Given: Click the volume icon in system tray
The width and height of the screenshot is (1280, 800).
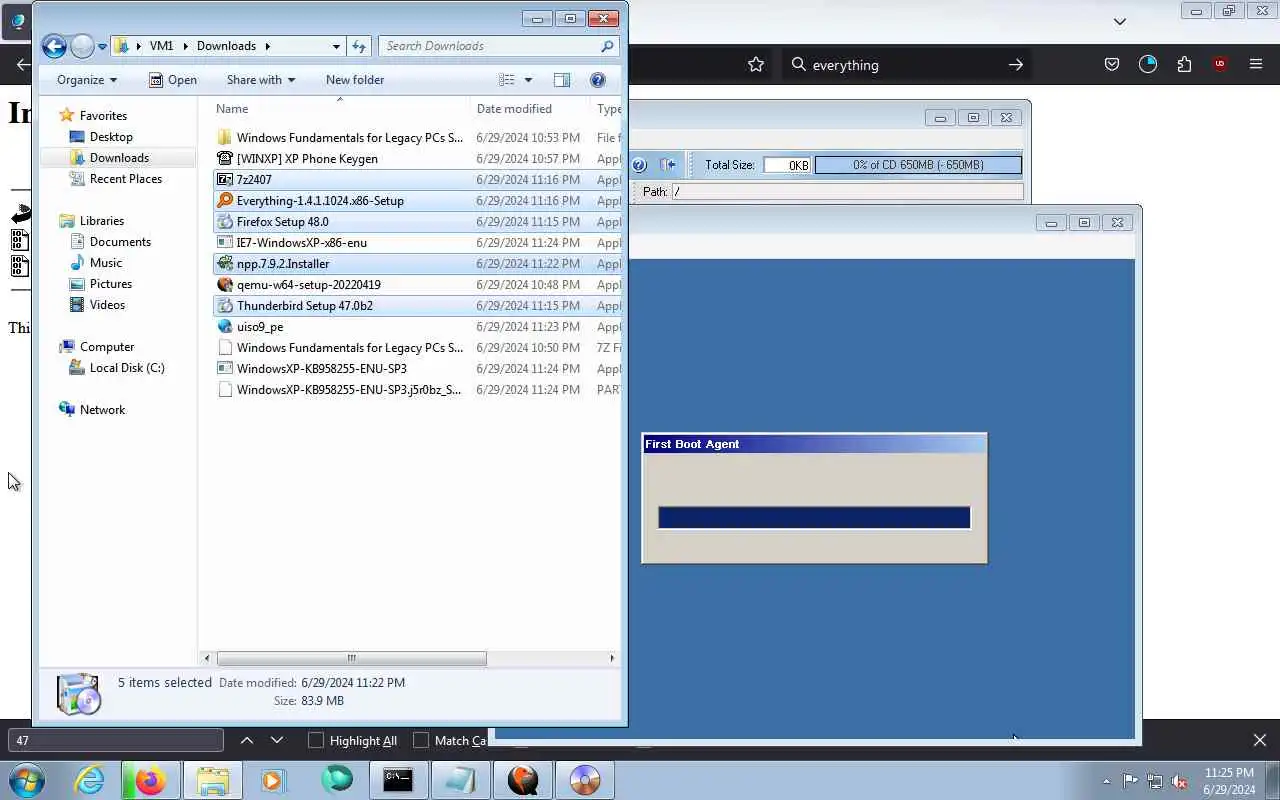Looking at the screenshot, I should (1180, 781).
